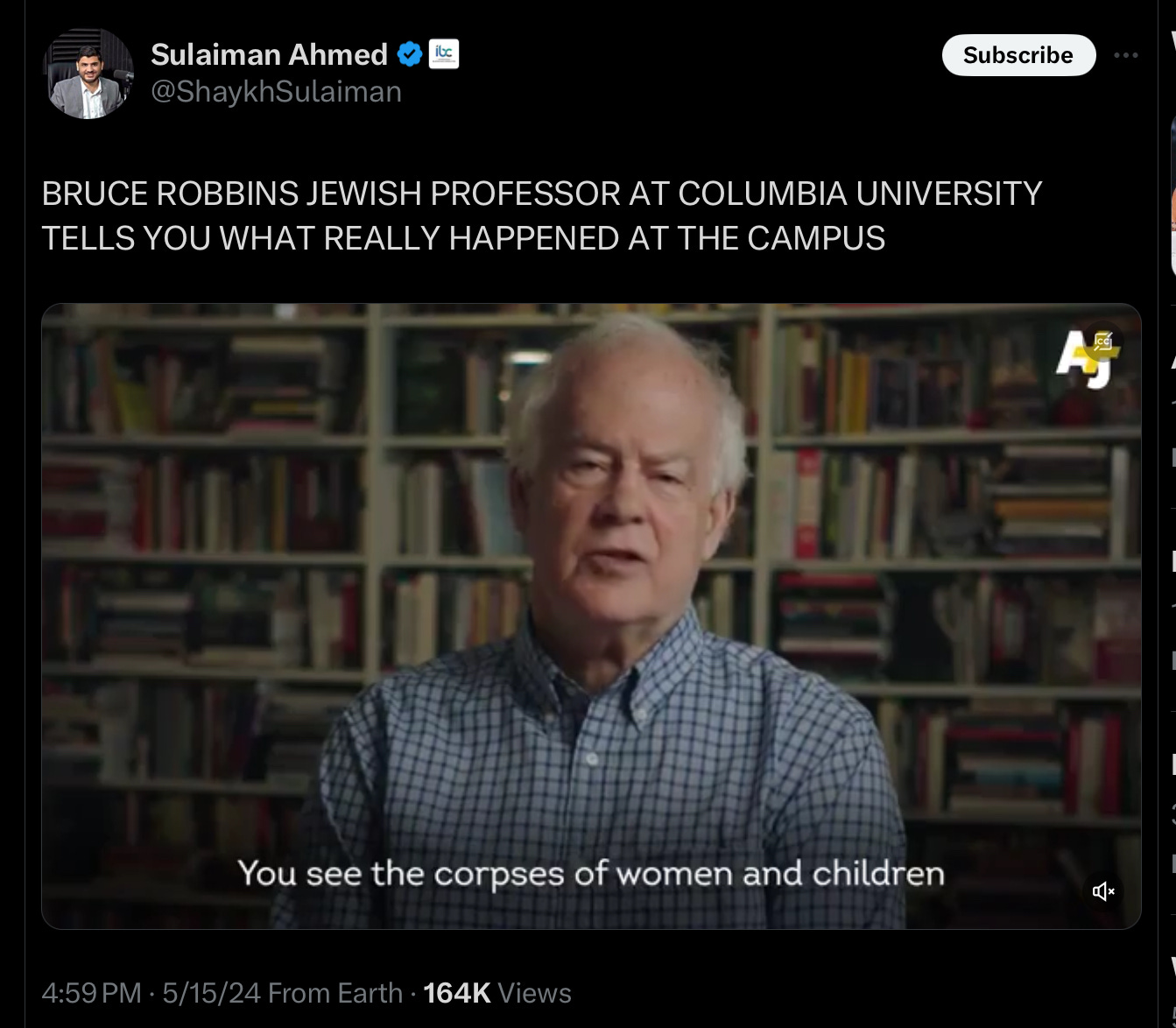View the 164K Views analytics

click(x=496, y=993)
